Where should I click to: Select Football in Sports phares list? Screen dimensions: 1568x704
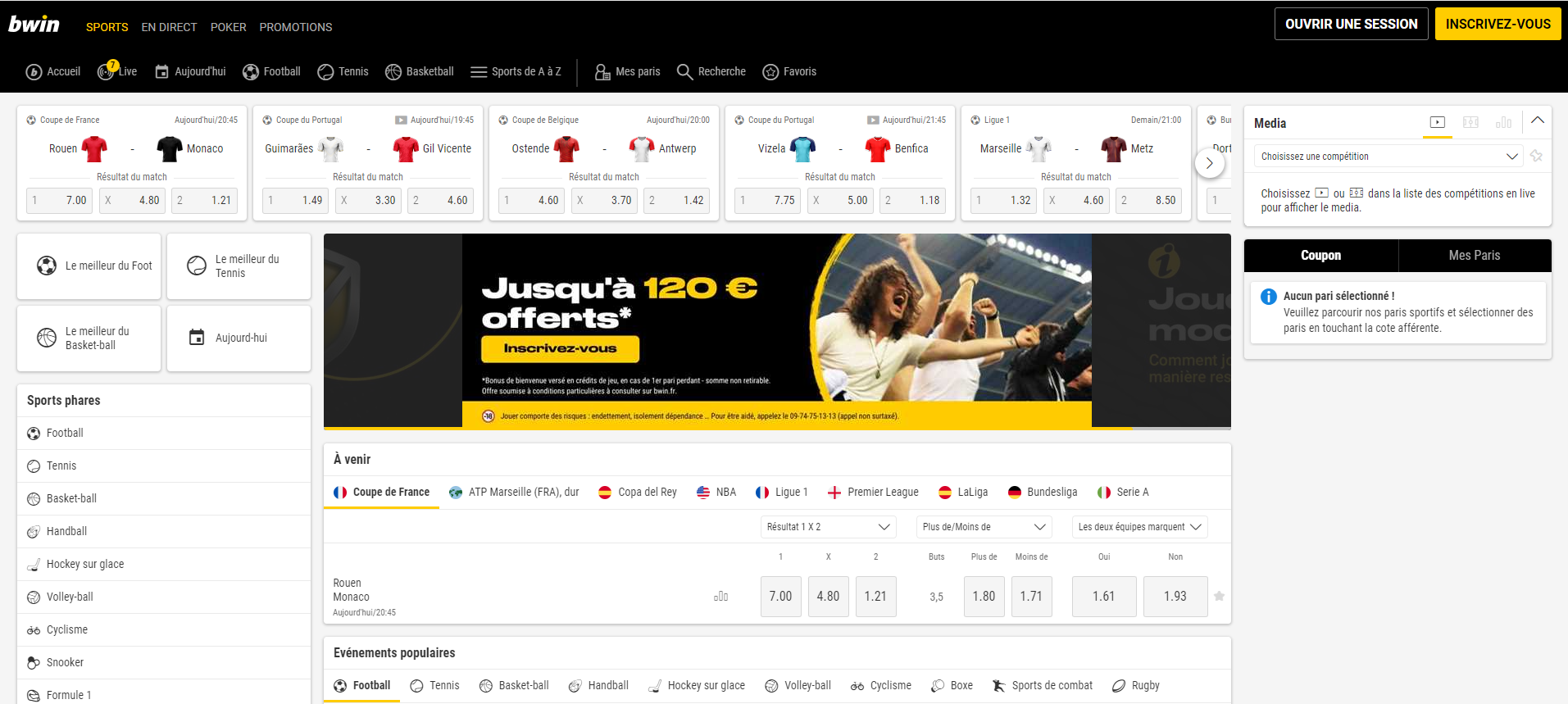(164, 433)
